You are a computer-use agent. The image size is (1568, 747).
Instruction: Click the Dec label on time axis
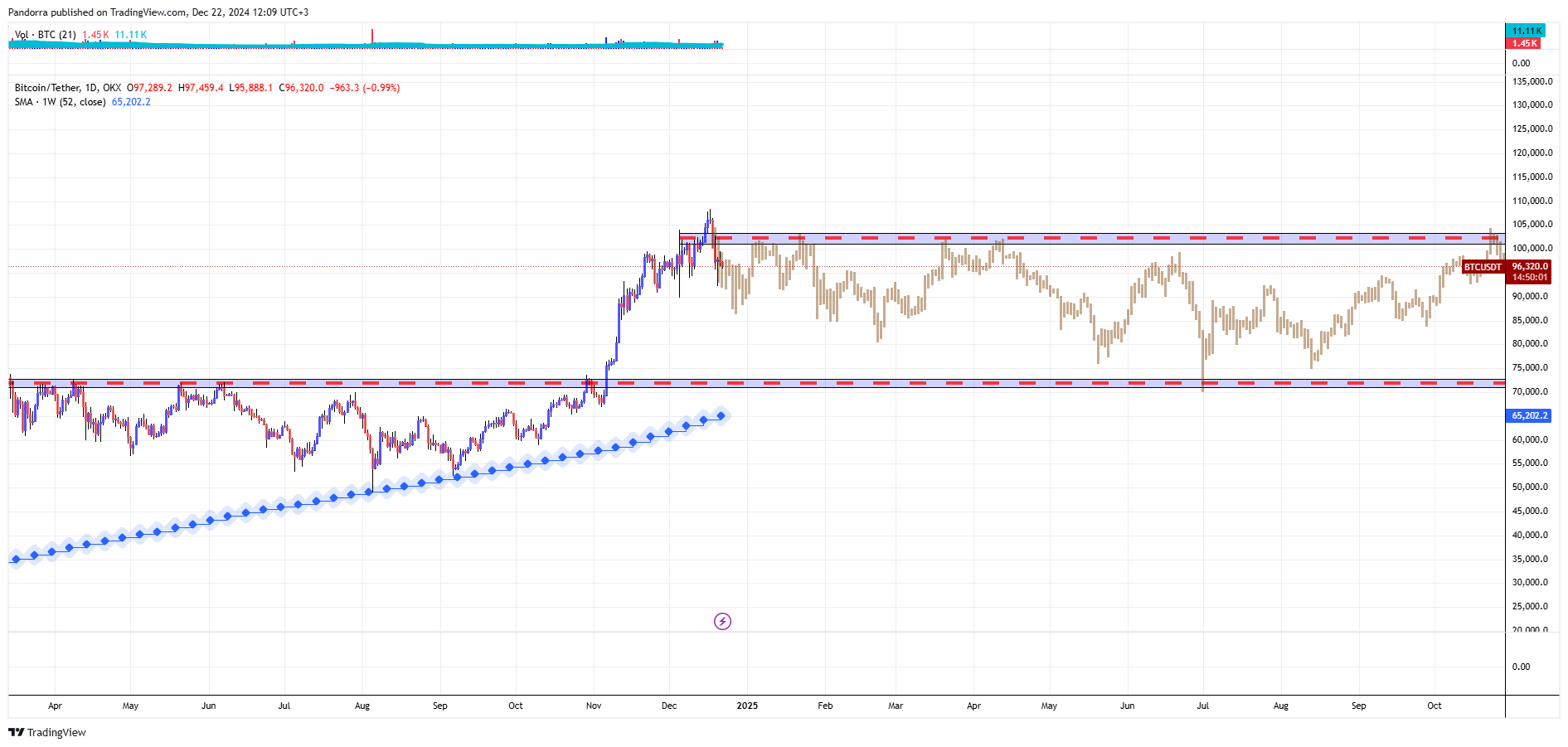pyautogui.click(x=669, y=706)
